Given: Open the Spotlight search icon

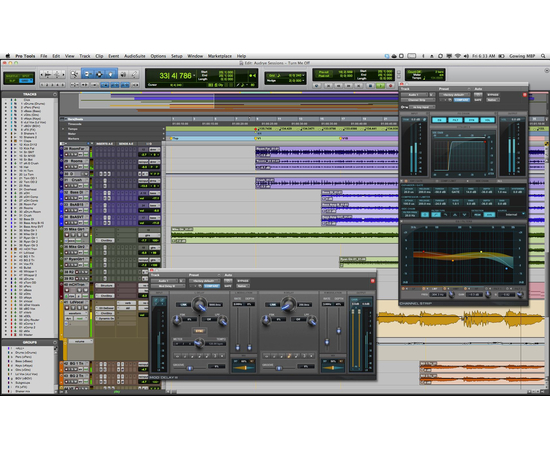Looking at the screenshot, I should 543,56.
